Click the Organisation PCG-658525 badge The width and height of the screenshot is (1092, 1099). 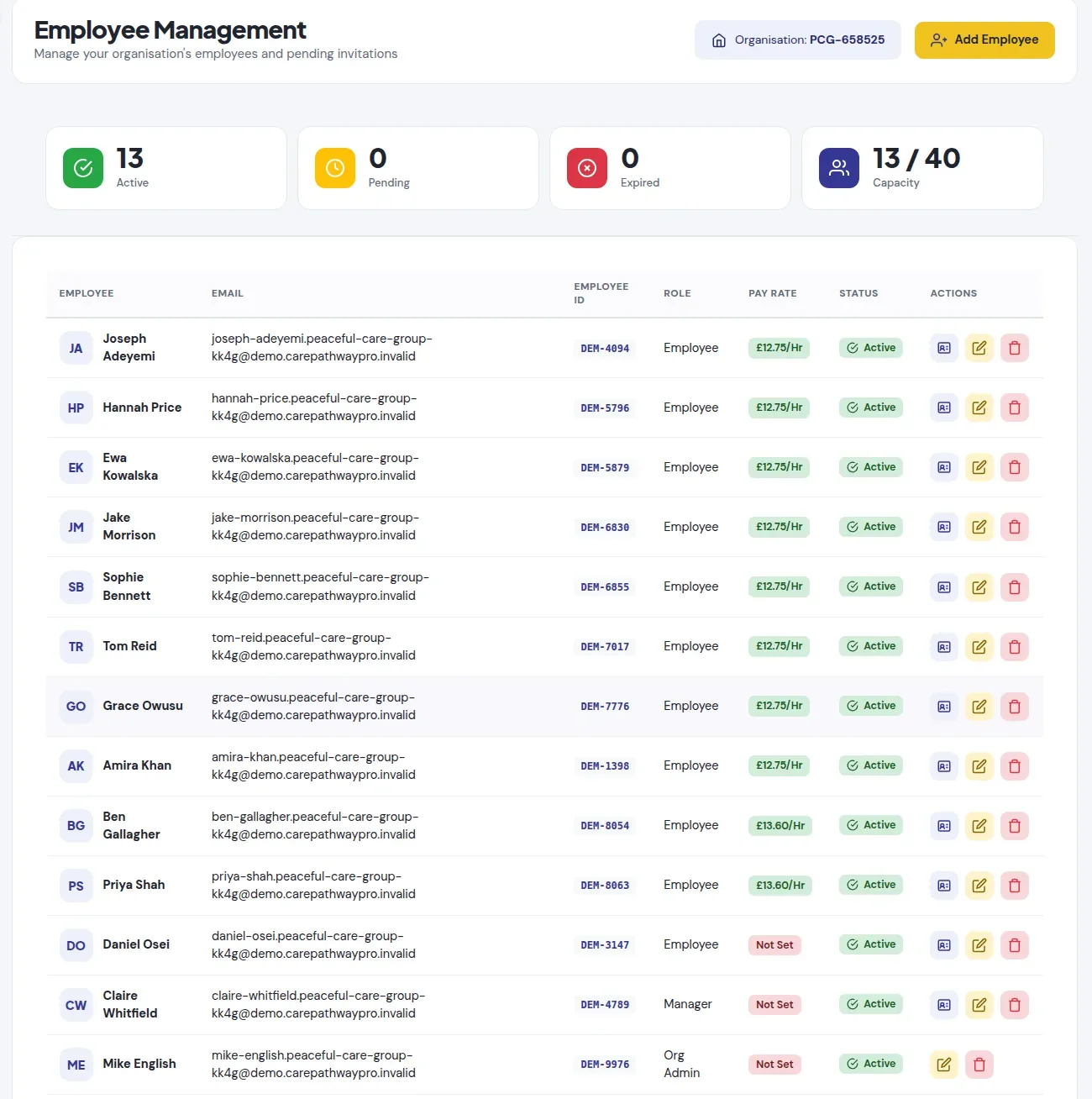point(797,40)
